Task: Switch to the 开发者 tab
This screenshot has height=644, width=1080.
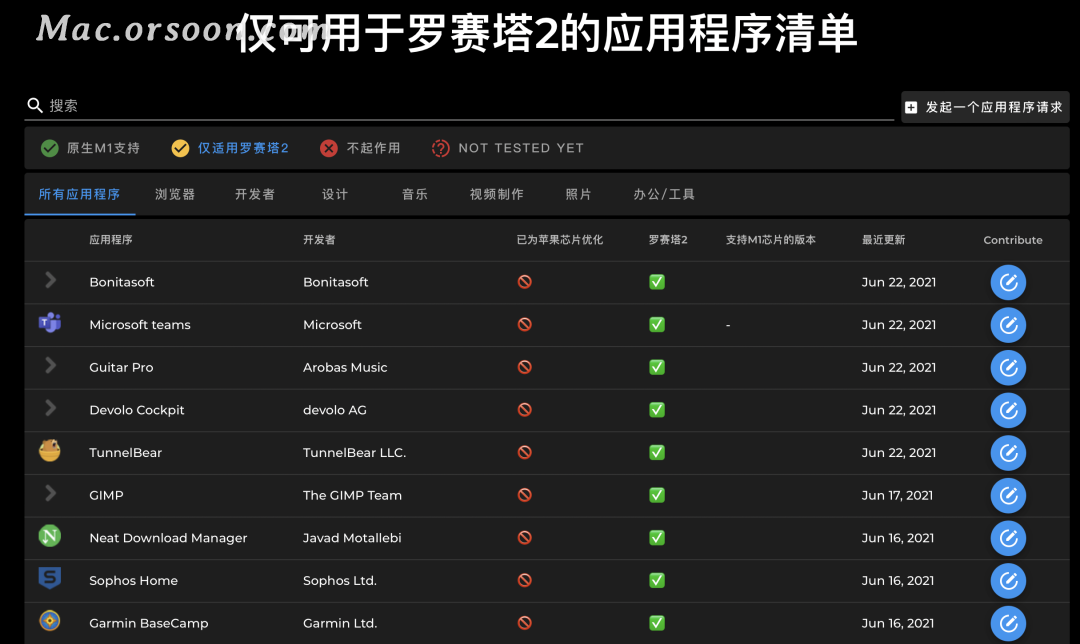Action: click(255, 194)
